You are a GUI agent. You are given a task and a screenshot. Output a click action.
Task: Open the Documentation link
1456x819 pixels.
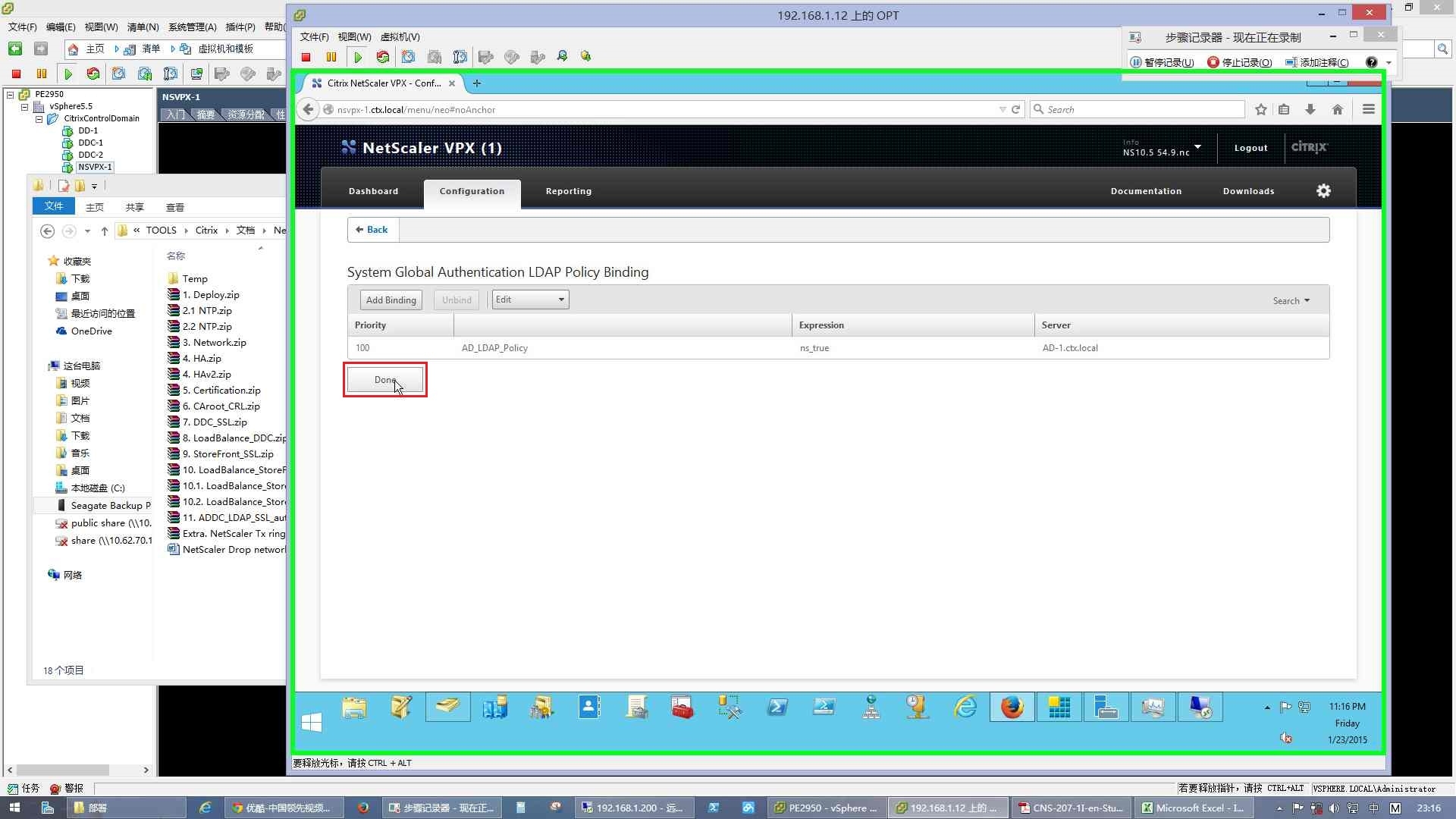(1146, 191)
